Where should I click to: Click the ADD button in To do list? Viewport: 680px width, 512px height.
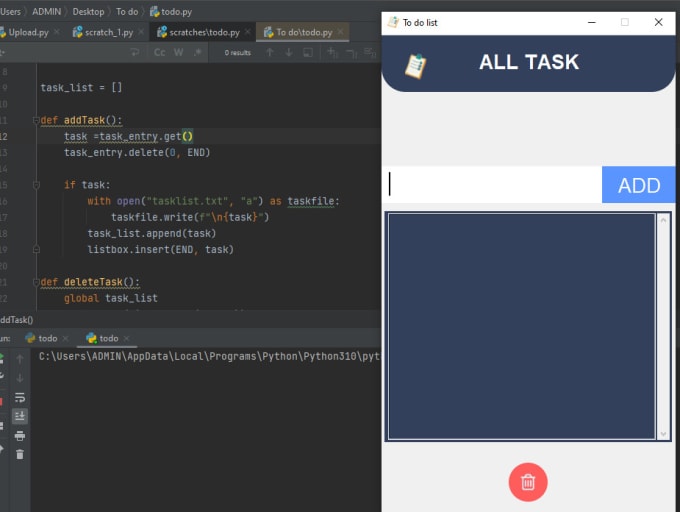[638, 185]
